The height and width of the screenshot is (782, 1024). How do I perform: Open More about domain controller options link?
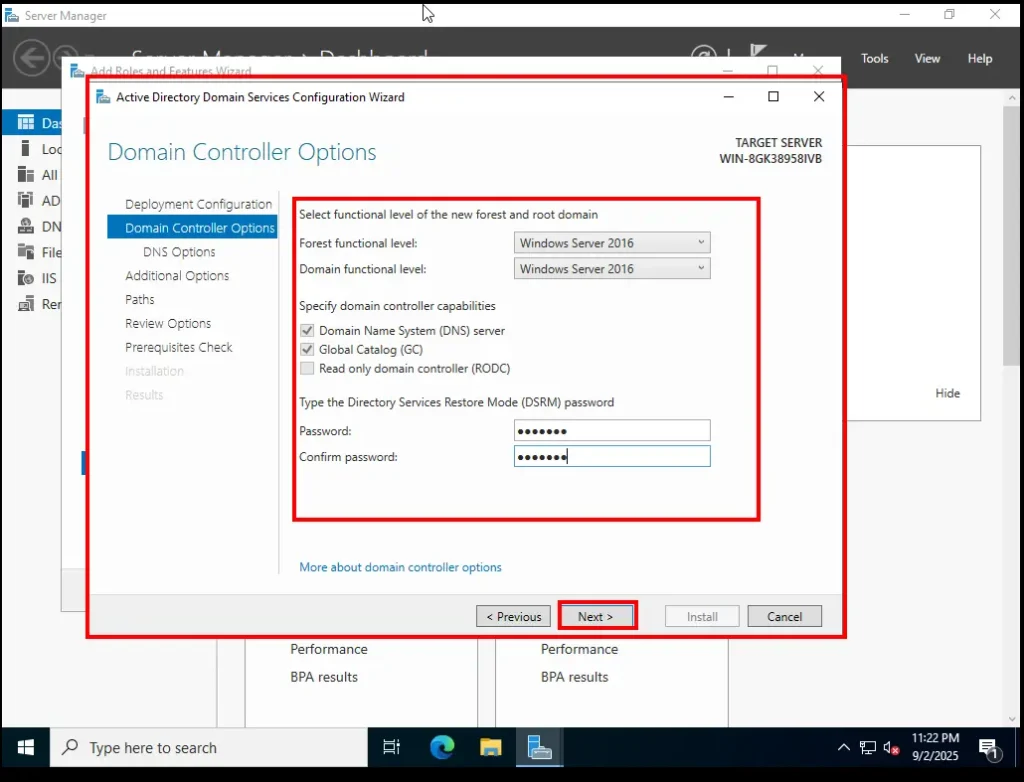point(400,567)
